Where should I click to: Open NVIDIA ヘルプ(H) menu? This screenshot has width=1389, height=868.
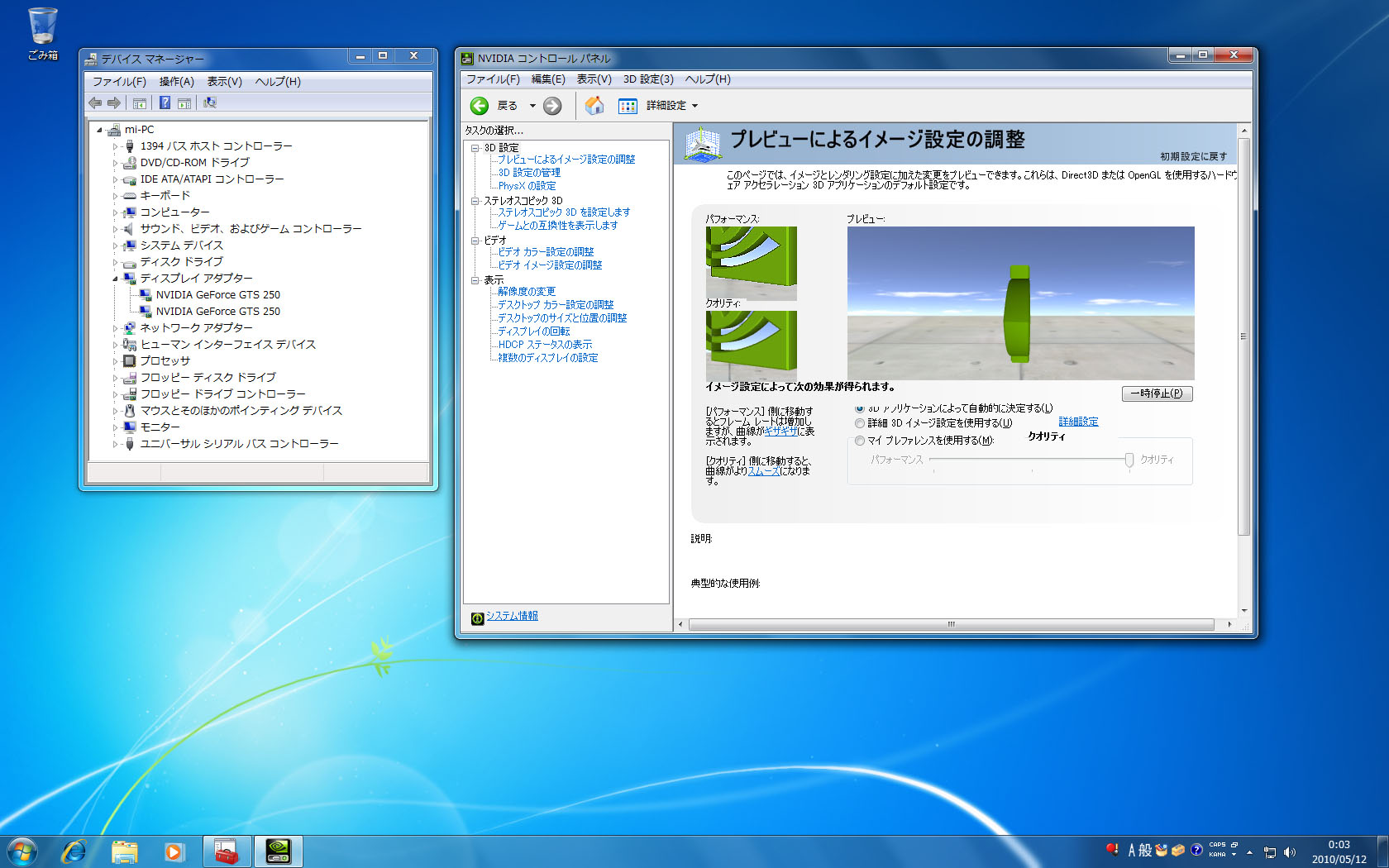tap(708, 79)
